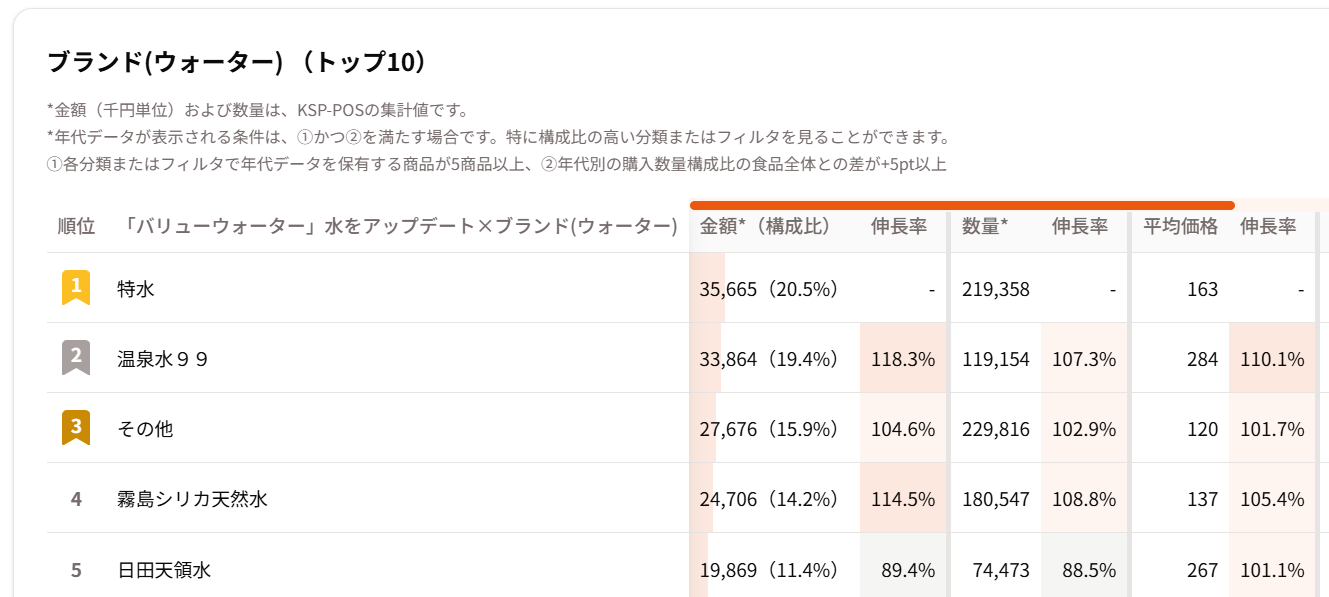
Task: Click the orange horizontal scroll indicator bar
Action: pos(962,205)
